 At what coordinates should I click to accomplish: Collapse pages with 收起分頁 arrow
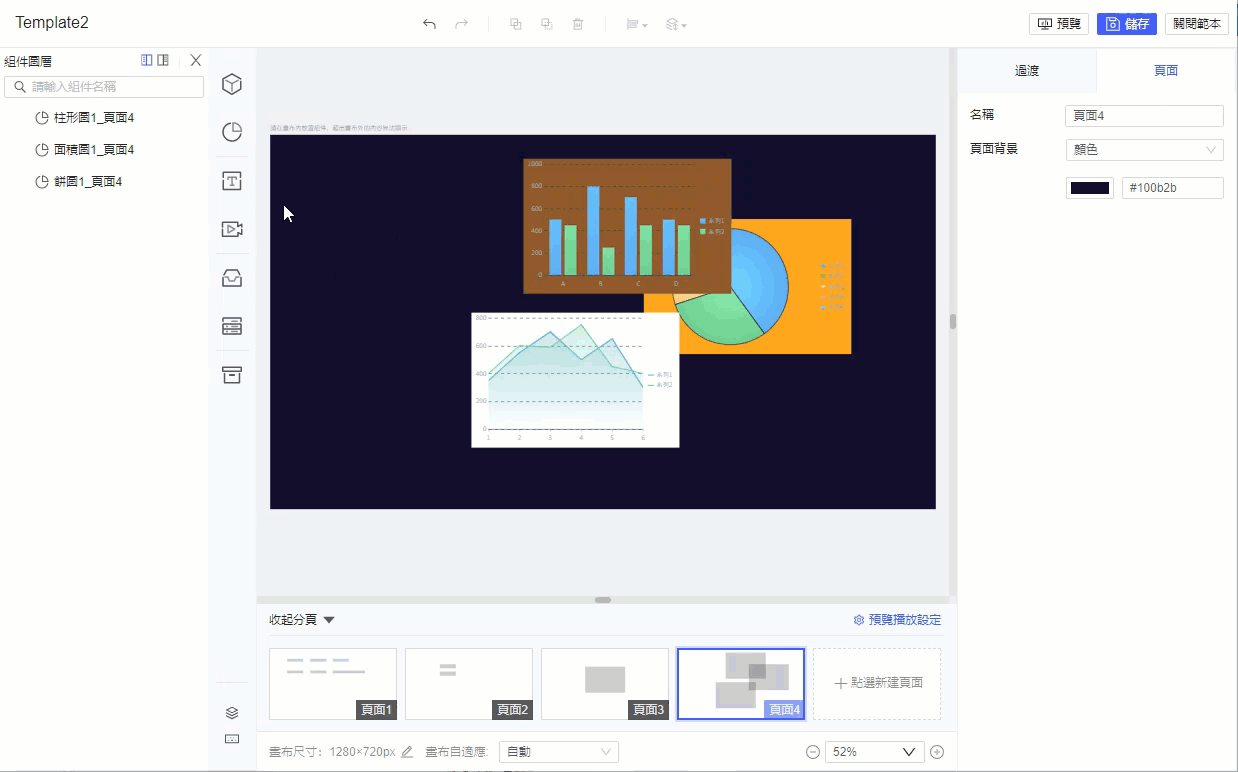329,620
